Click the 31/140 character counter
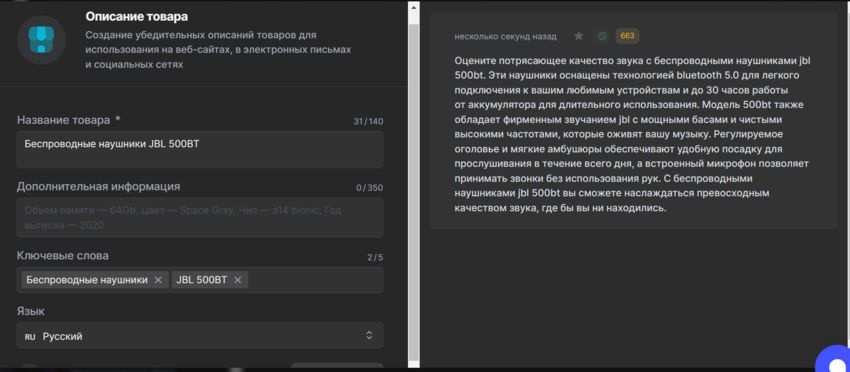 click(368, 121)
